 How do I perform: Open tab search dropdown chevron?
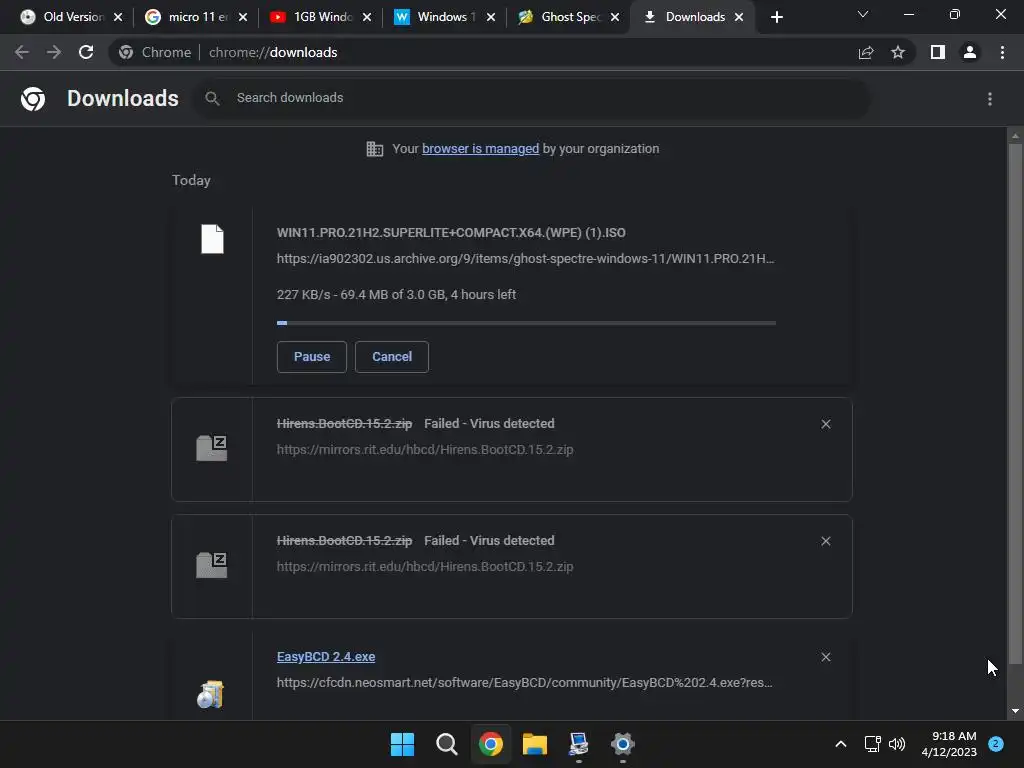pos(863,14)
